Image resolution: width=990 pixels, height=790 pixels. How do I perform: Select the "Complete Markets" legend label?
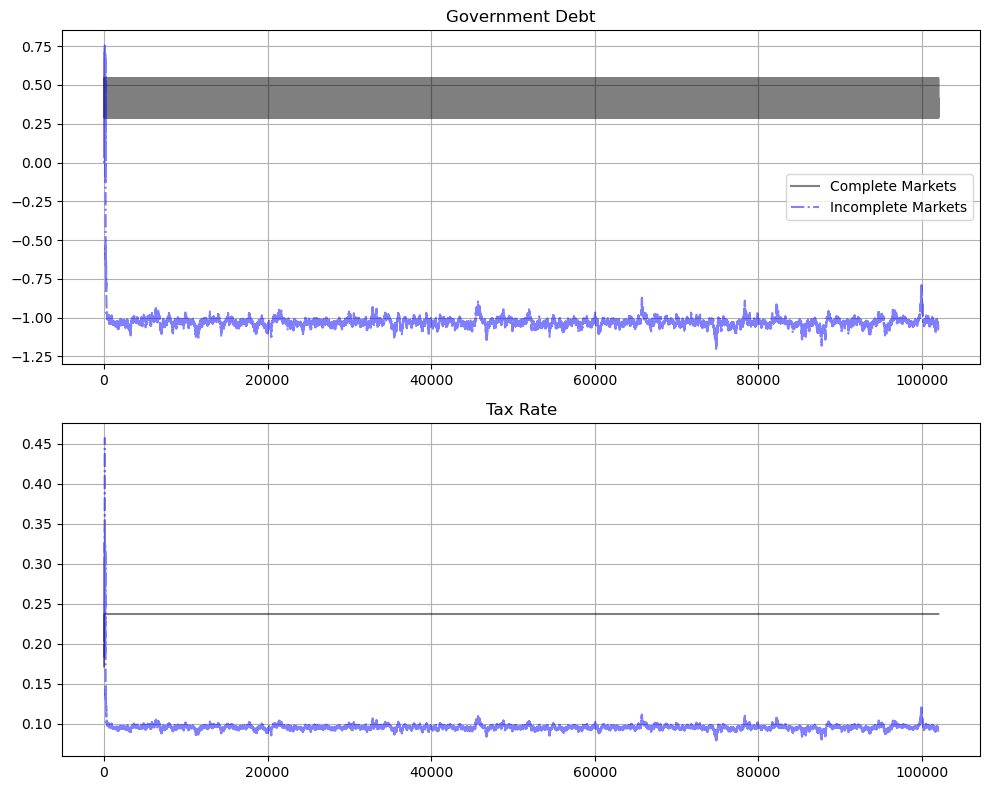pos(893,186)
